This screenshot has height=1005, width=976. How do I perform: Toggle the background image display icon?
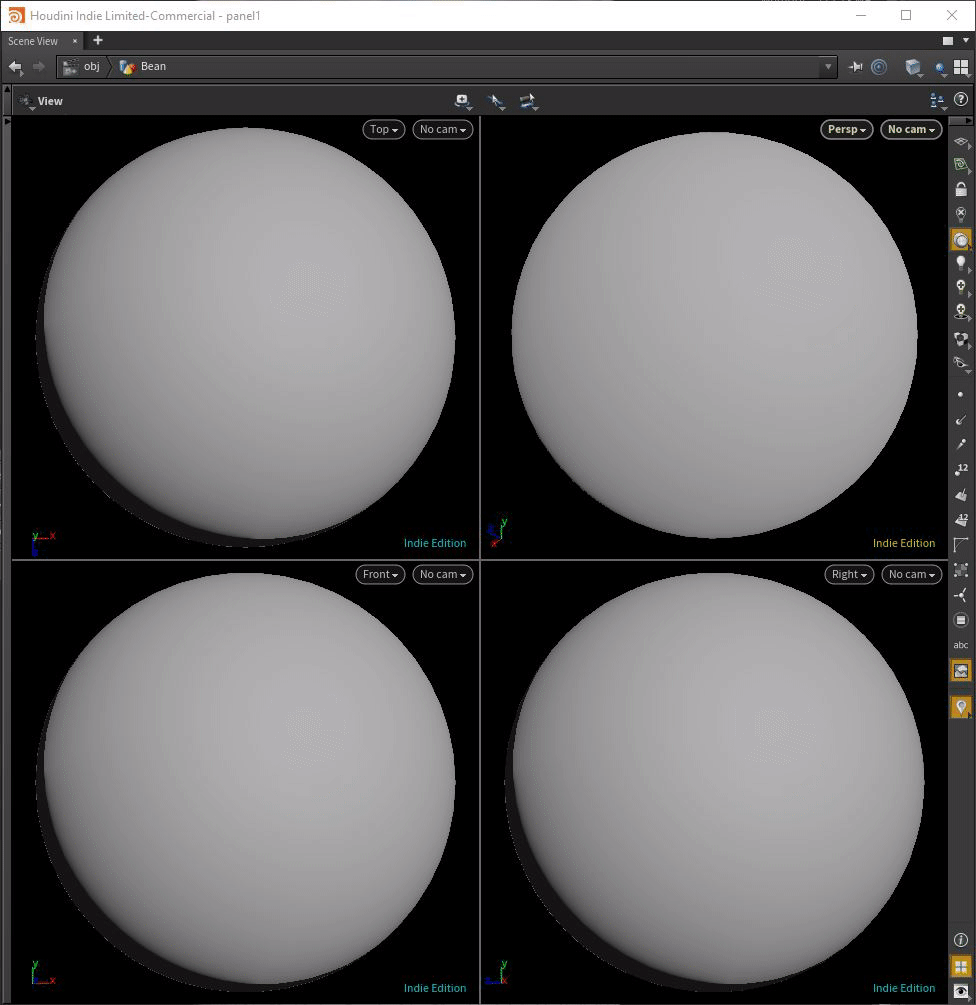pos(961,671)
